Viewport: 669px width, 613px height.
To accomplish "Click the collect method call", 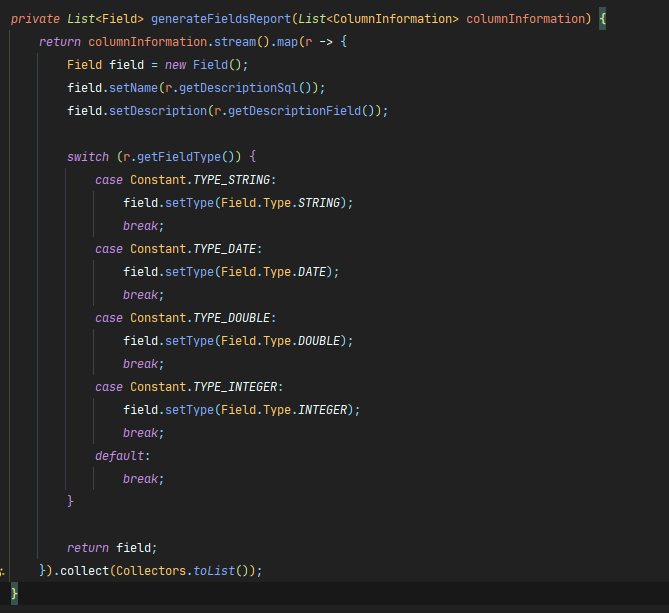I will click(x=84, y=571).
